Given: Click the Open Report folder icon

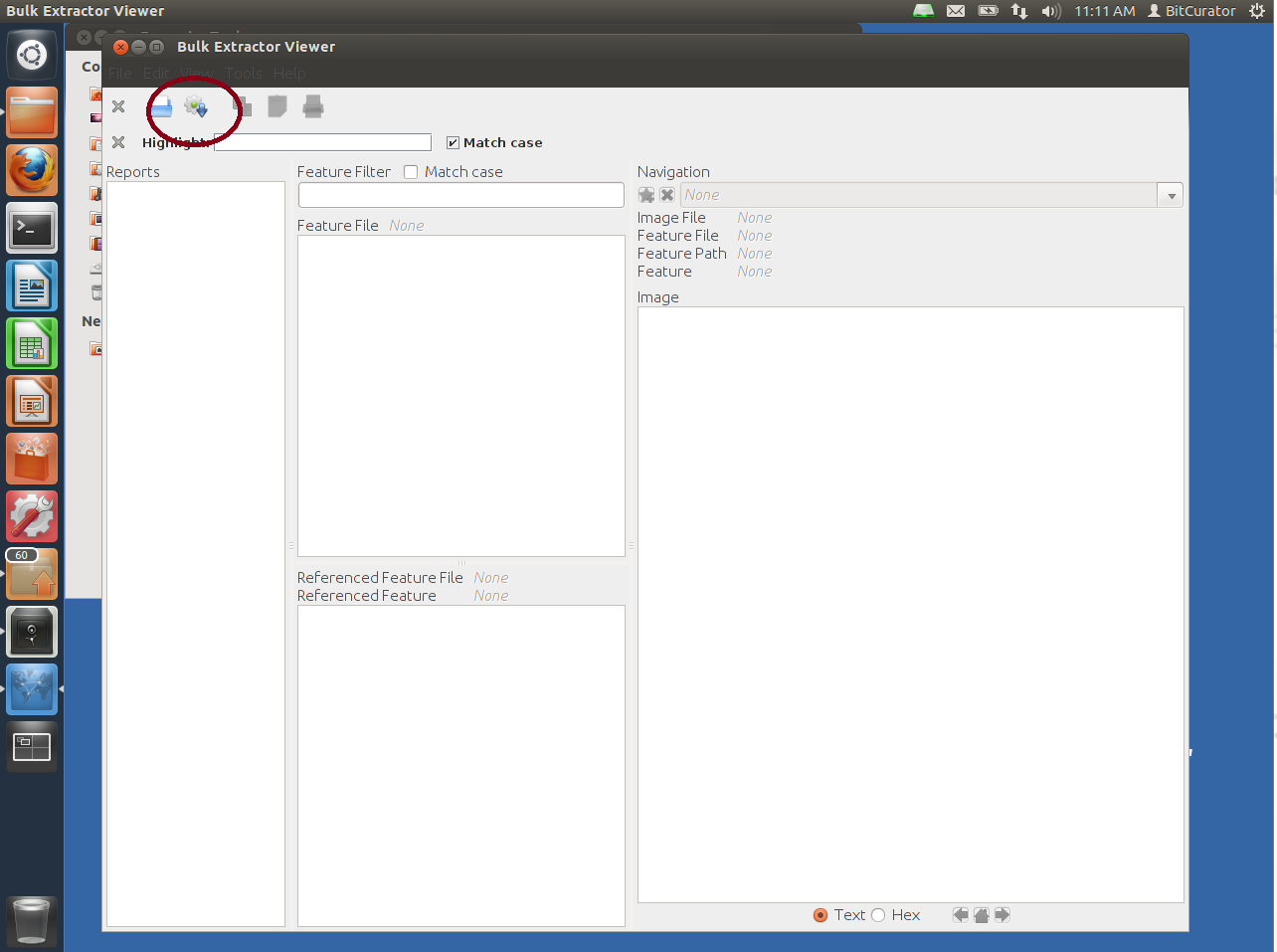Looking at the screenshot, I should (x=161, y=107).
